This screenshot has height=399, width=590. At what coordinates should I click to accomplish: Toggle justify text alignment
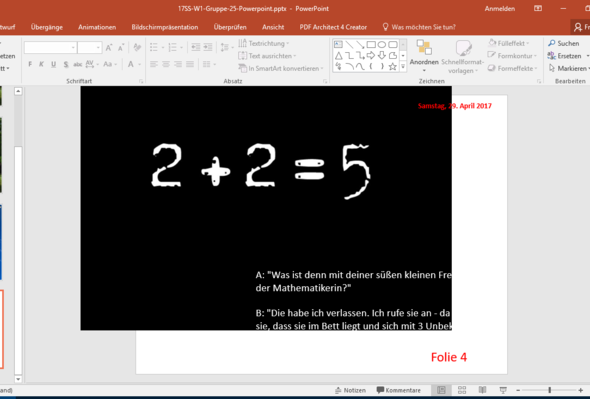point(190,64)
